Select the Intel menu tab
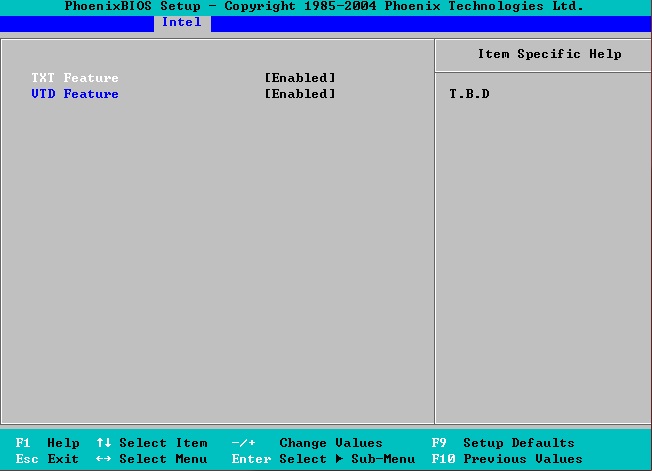This screenshot has height=471, width=652. tap(182, 22)
